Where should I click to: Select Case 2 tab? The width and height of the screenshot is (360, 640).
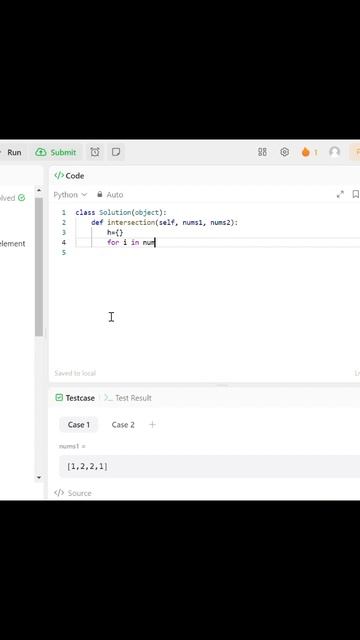(x=123, y=425)
